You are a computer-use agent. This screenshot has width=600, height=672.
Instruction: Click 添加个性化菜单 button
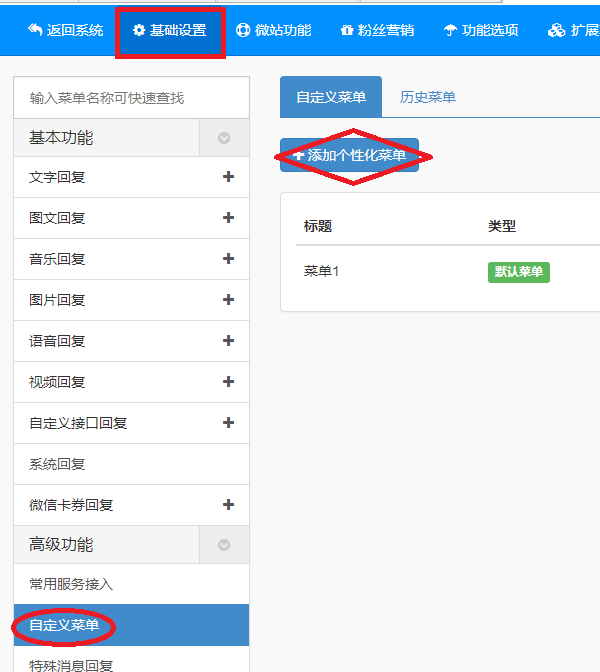[349, 156]
